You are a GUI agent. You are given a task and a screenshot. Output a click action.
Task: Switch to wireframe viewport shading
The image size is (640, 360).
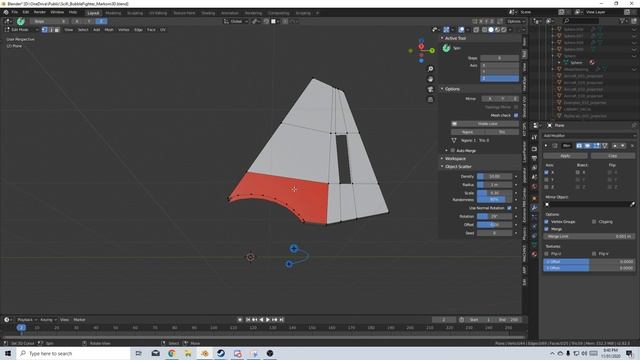(x=484, y=30)
